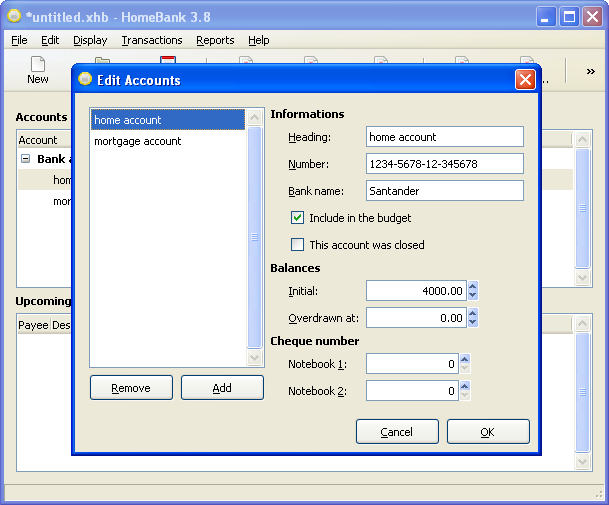The width and height of the screenshot is (609, 505).
Task: Open the Reports menu
Action: [x=215, y=40]
